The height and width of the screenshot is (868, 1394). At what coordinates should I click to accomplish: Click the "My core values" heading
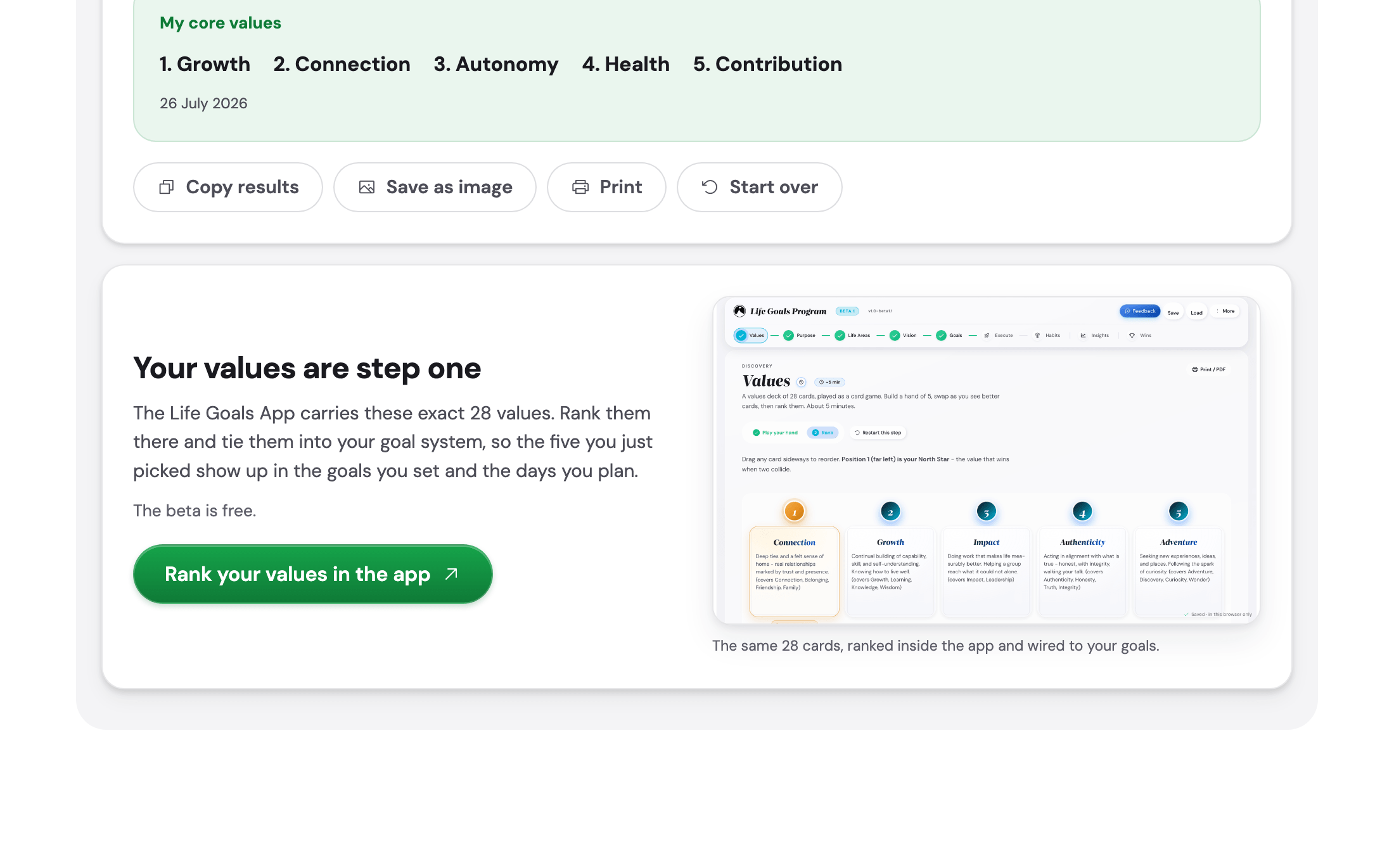pyautogui.click(x=221, y=23)
